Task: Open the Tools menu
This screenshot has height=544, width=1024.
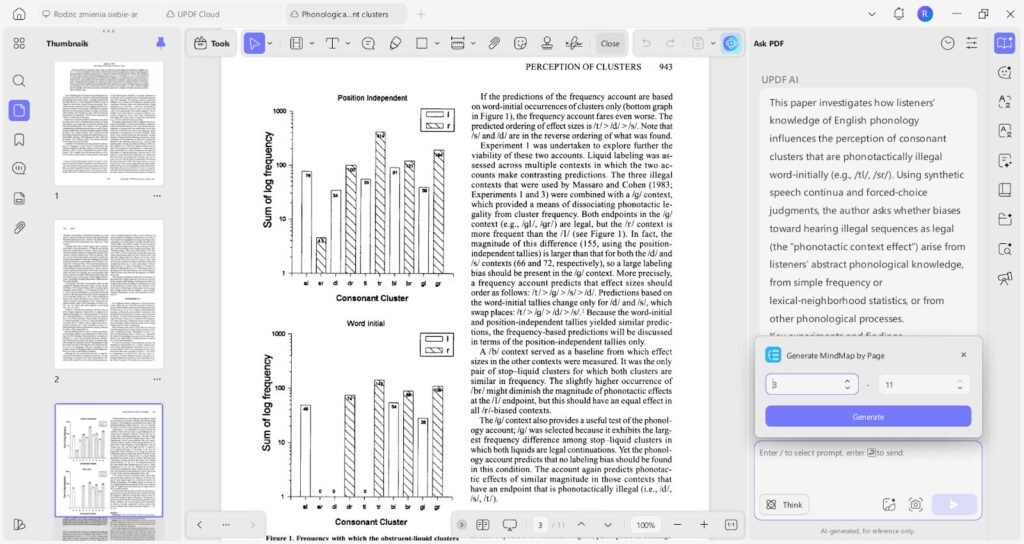Action: coord(211,43)
